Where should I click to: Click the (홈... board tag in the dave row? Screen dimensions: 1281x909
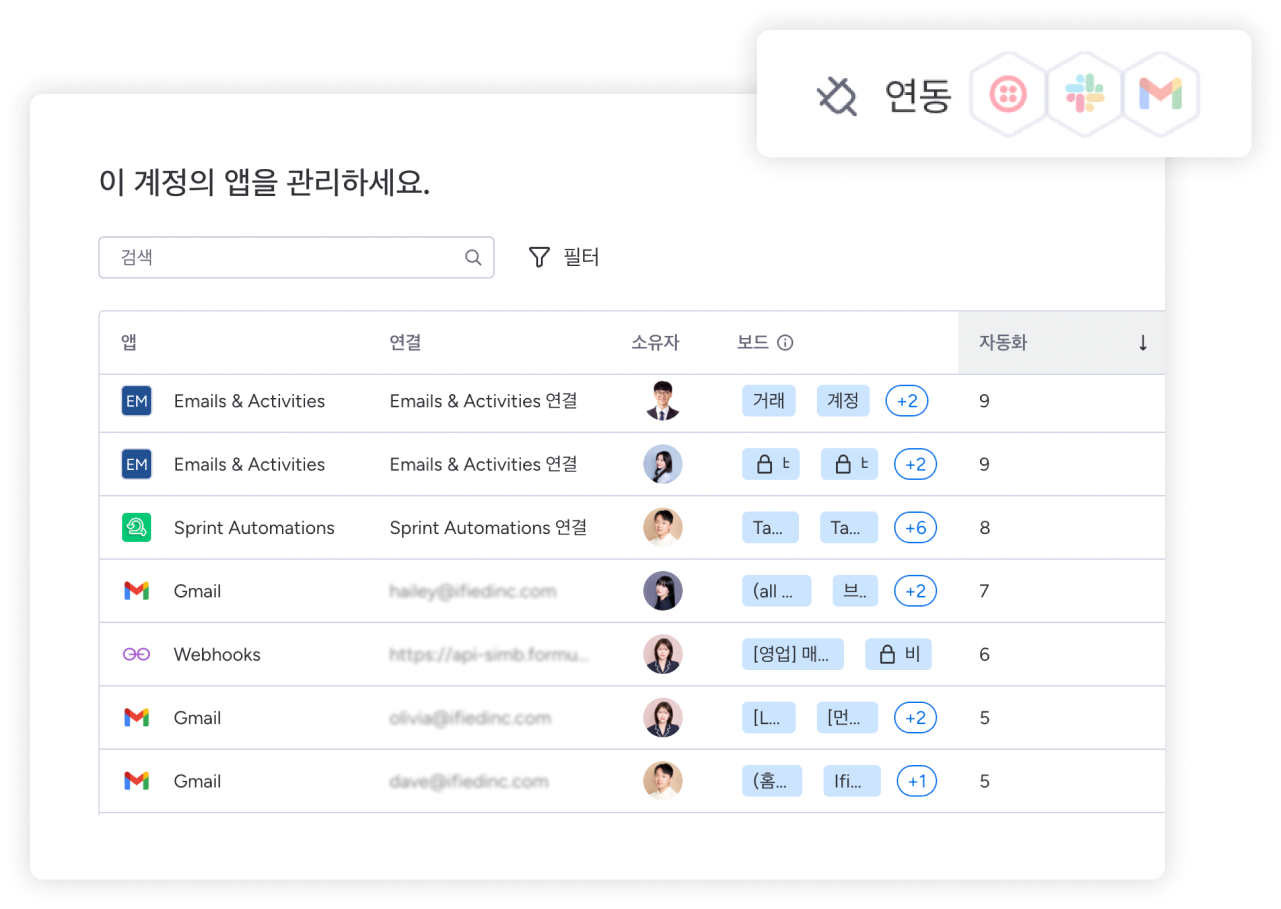(x=772, y=782)
